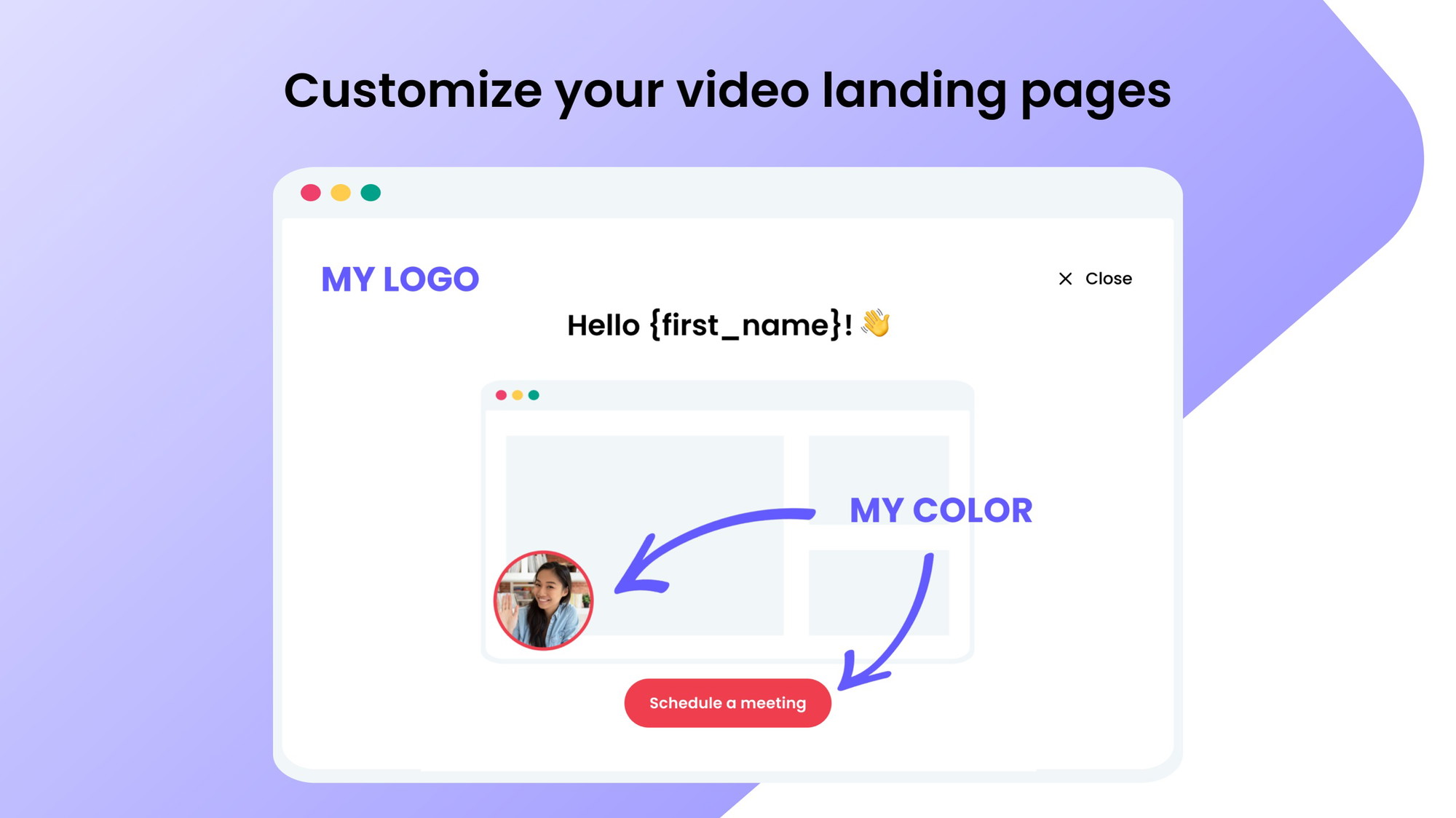Viewport: 1456px width, 818px height.
Task: Click the large red dot in the outer window bar
Action: coord(311,193)
